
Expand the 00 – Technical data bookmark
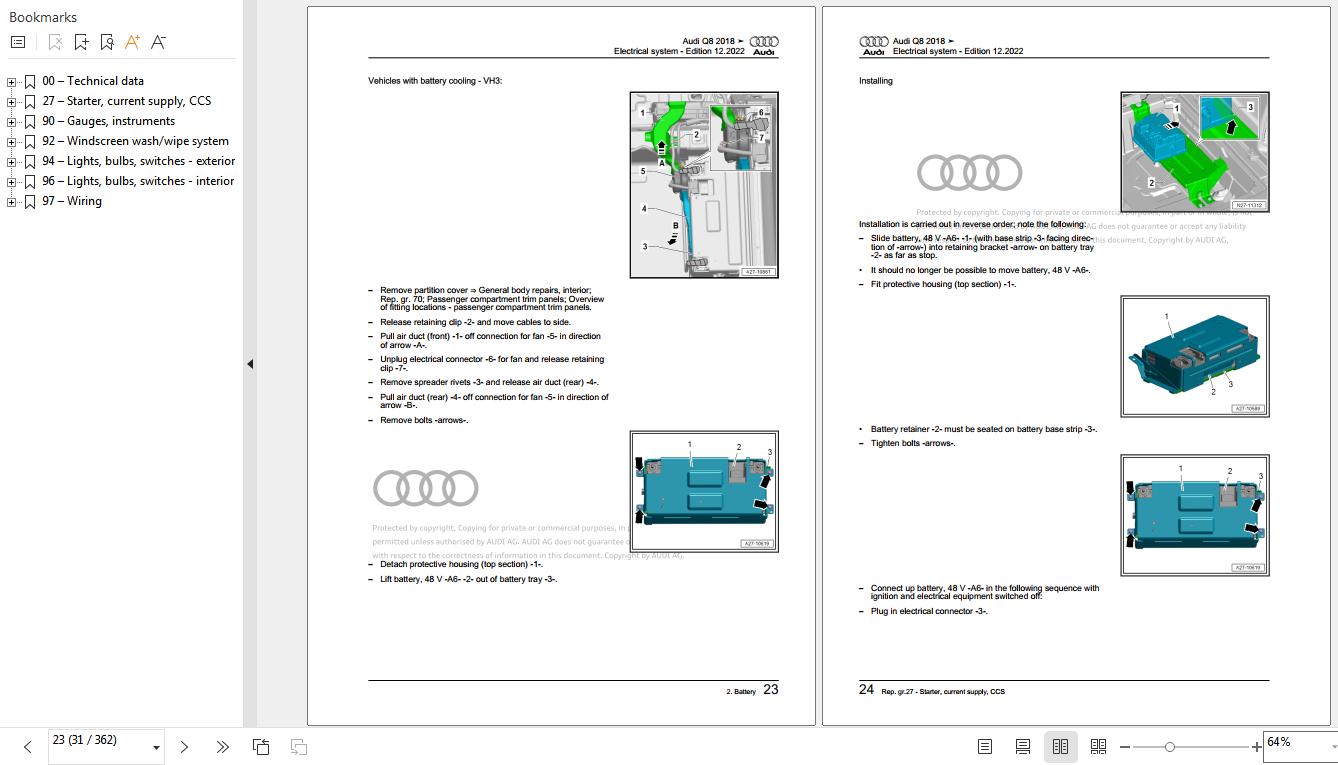(11, 82)
